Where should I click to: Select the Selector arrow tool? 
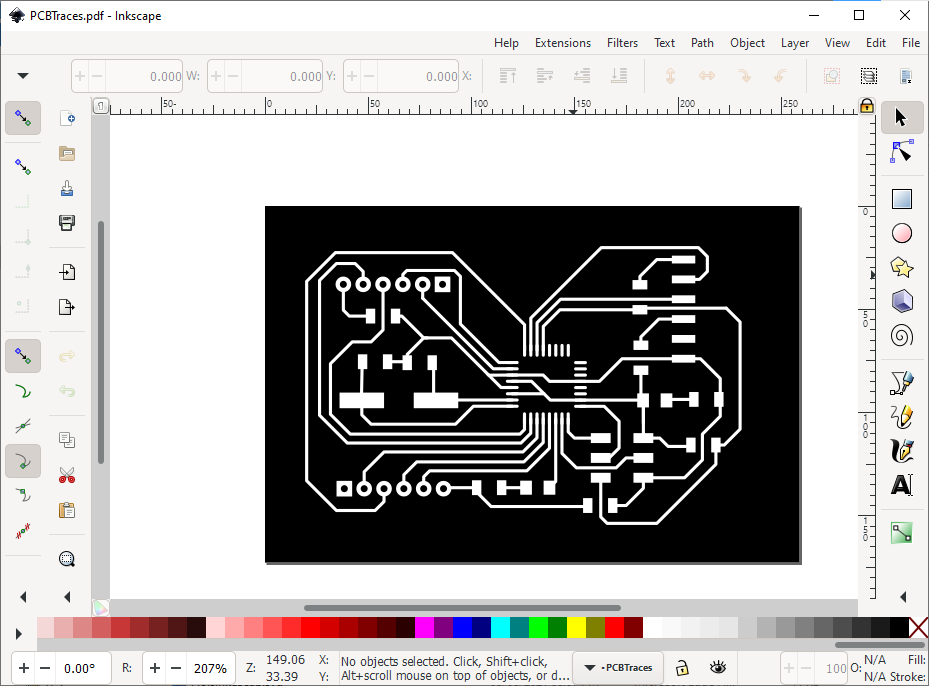coord(901,117)
